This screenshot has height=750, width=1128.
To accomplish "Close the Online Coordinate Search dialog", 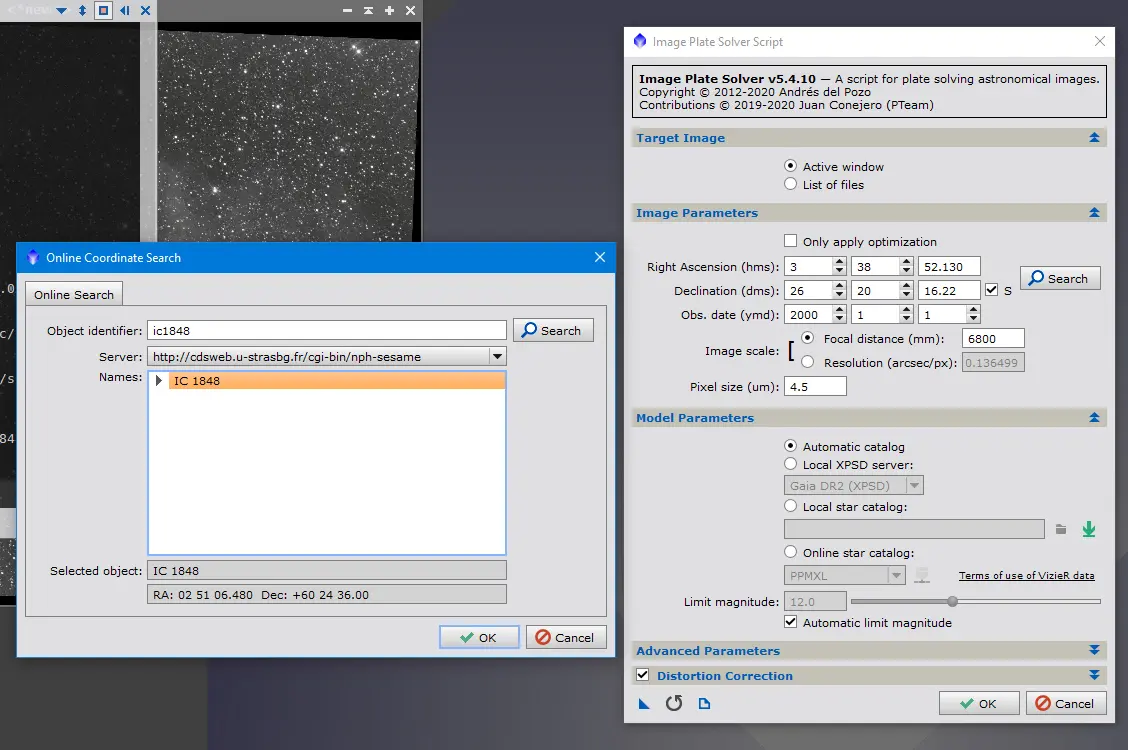I will pos(600,257).
